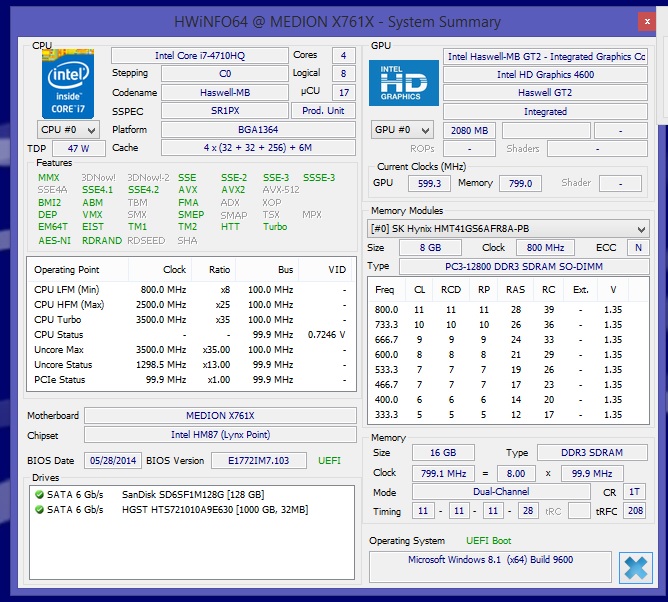
Task: Click the Motherboard MEDION X761X field
Action: point(220,415)
